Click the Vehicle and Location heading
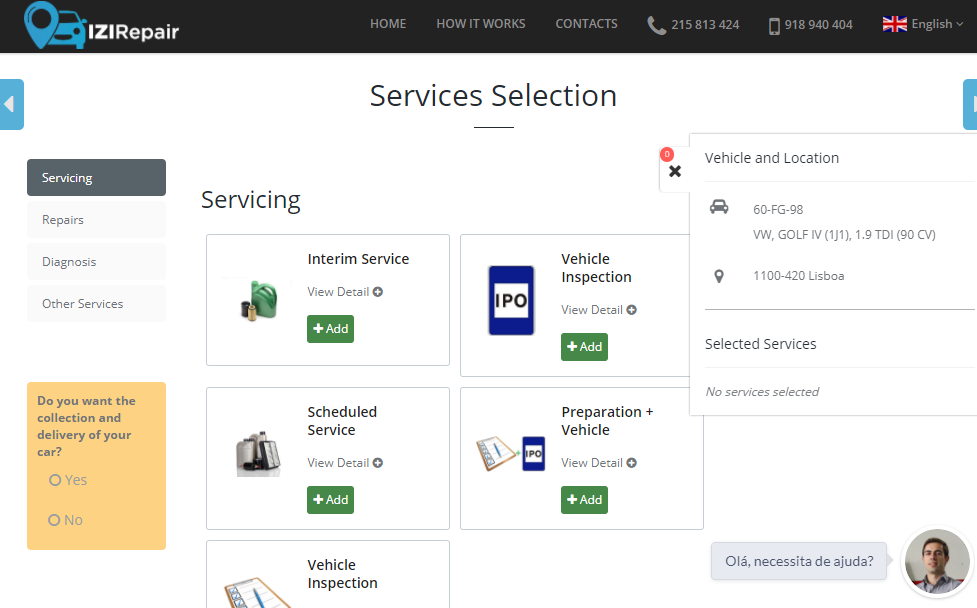The height and width of the screenshot is (608, 977). [x=771, y=158]
